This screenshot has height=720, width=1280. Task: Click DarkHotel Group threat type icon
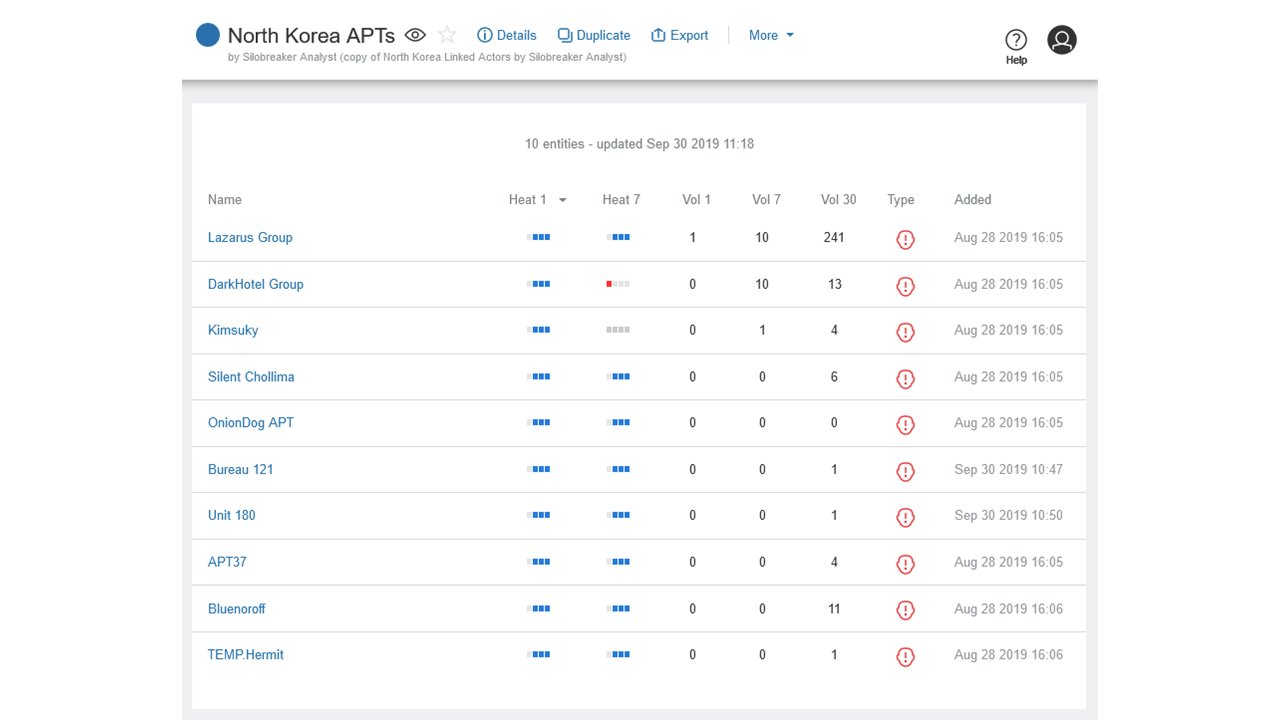905,286
